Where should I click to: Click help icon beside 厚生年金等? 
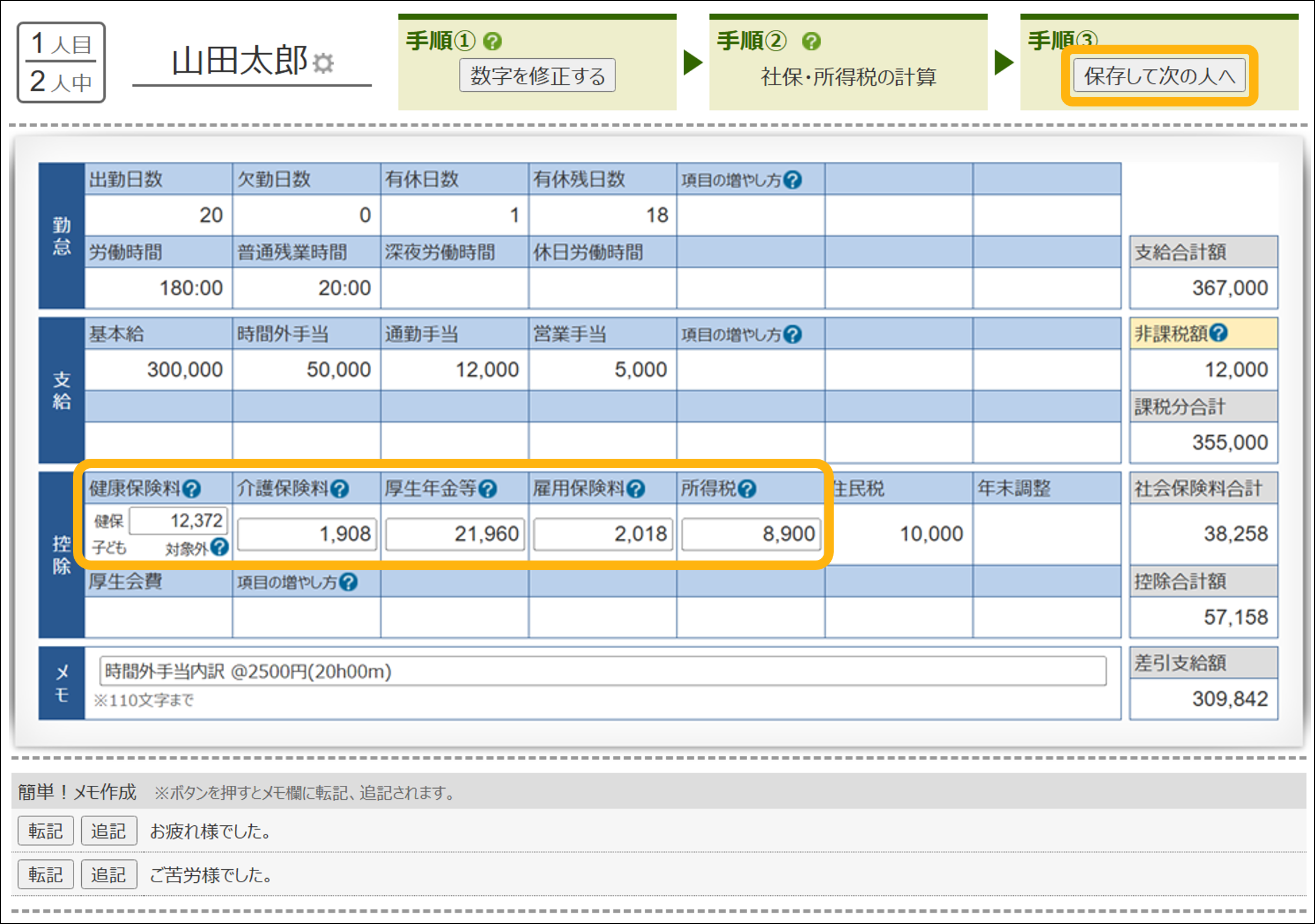click(488, 489)
